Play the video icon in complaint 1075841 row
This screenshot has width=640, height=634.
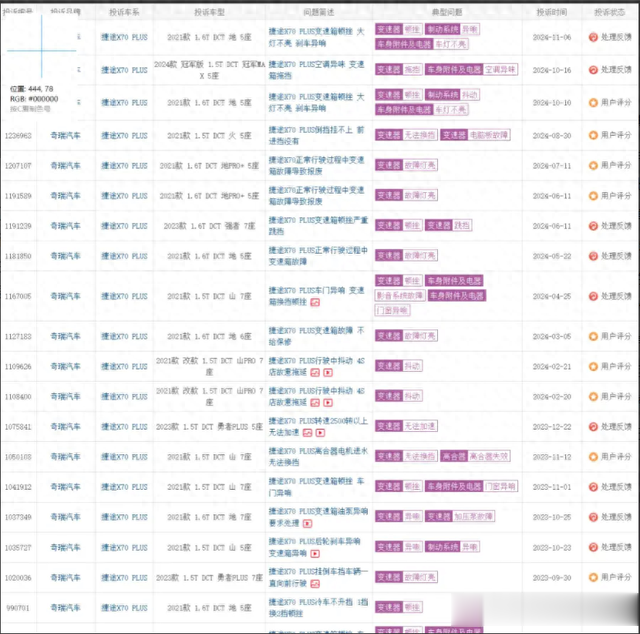(x=321, y=433)
